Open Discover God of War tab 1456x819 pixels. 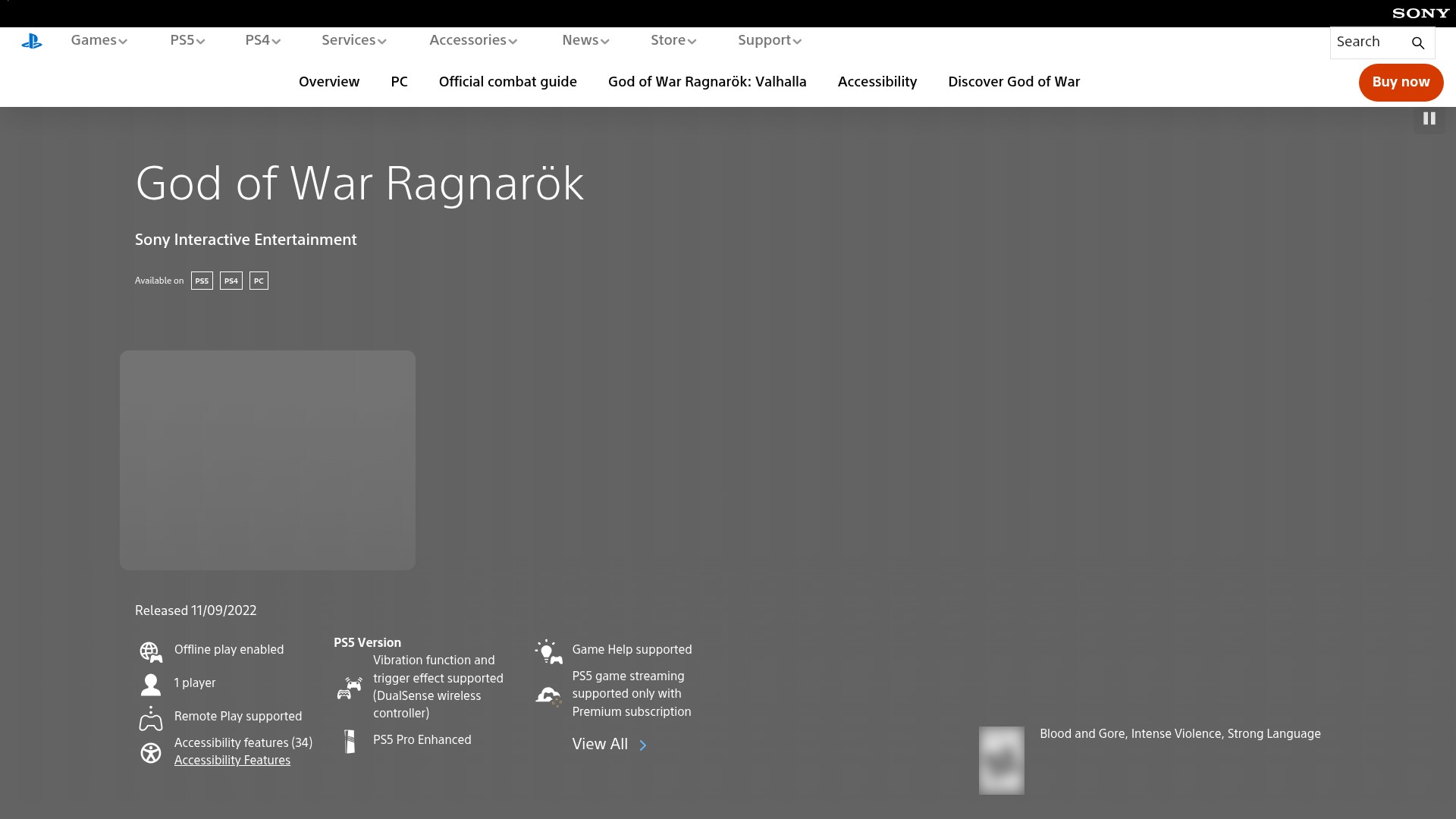[x=1014, y=82]
